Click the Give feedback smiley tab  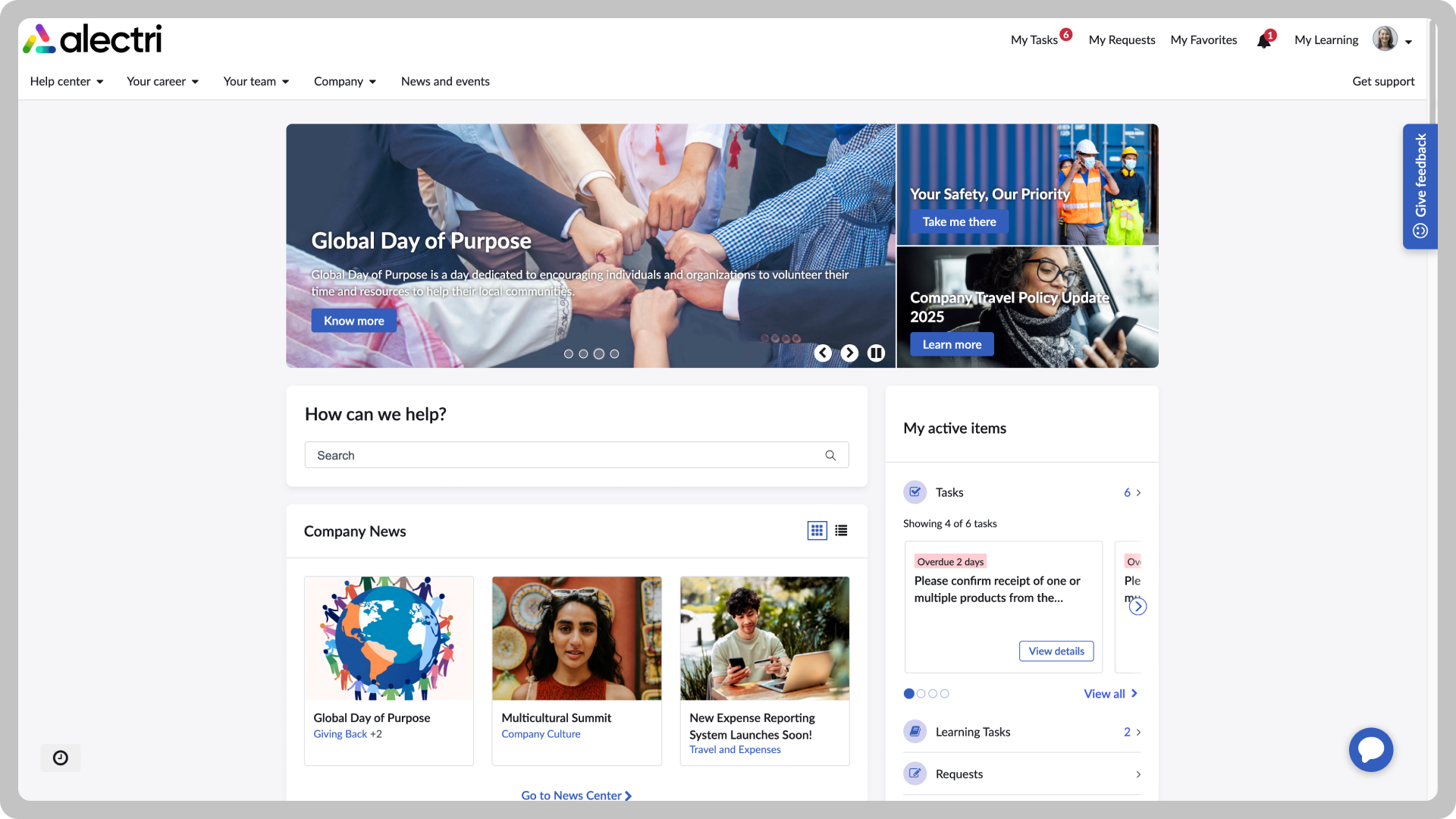tap(1420, 187)
